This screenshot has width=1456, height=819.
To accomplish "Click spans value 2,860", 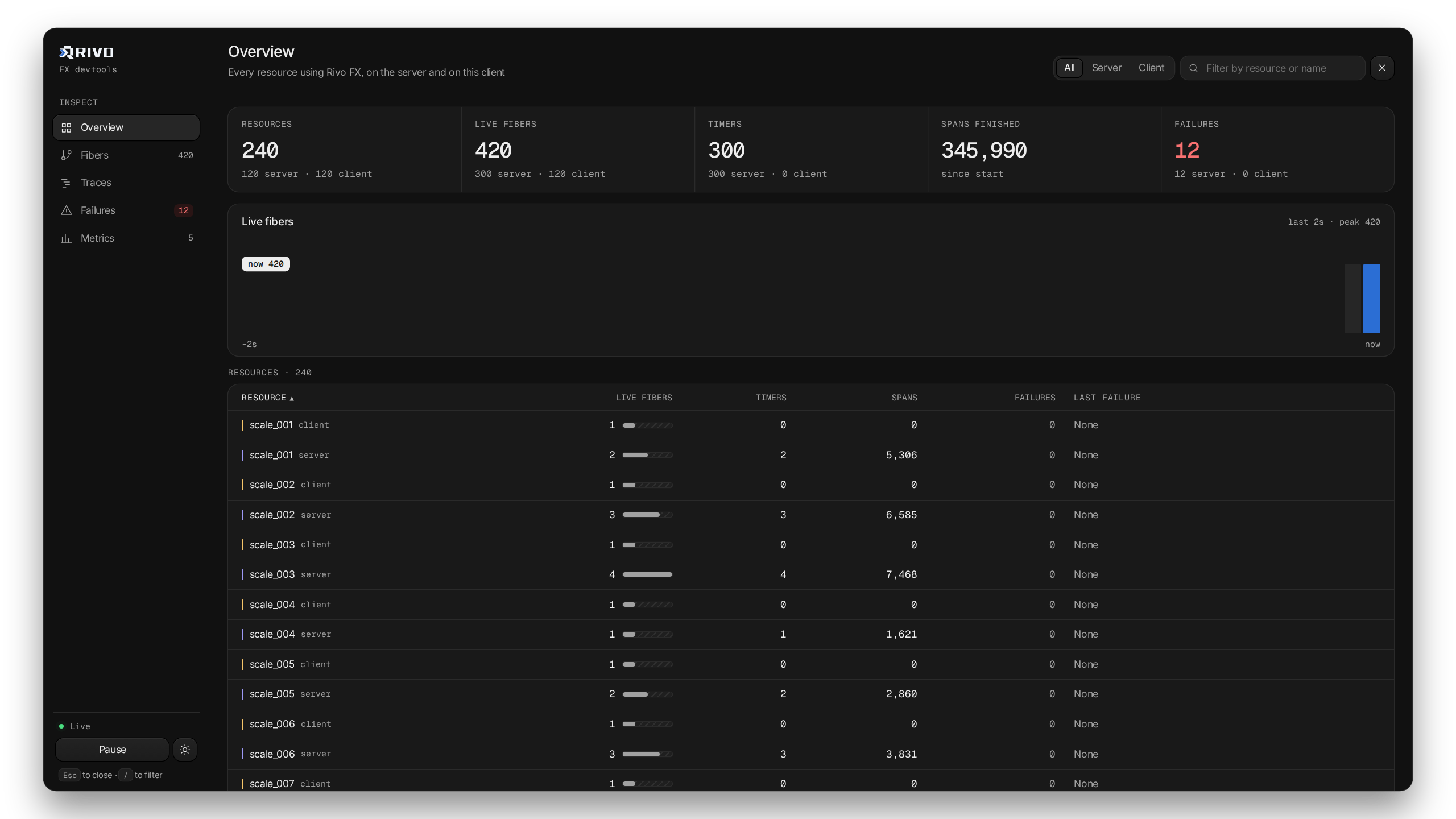I will tap(901, 694).
